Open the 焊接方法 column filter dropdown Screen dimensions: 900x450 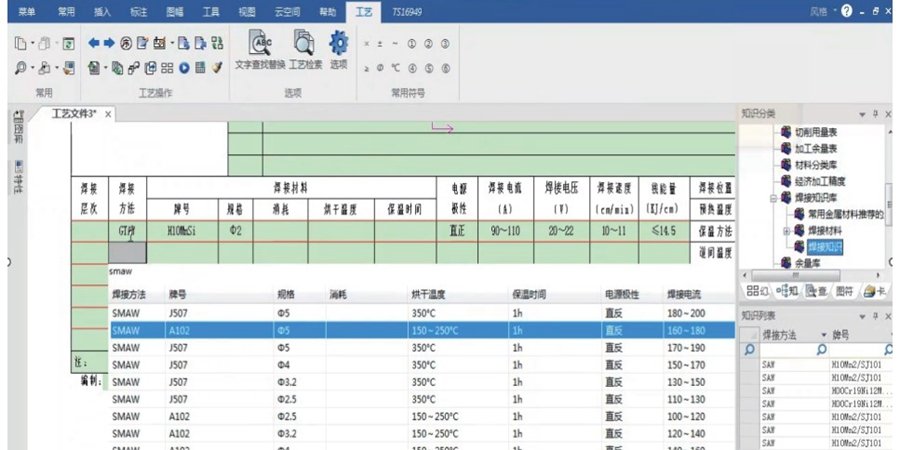pos(824,335)
